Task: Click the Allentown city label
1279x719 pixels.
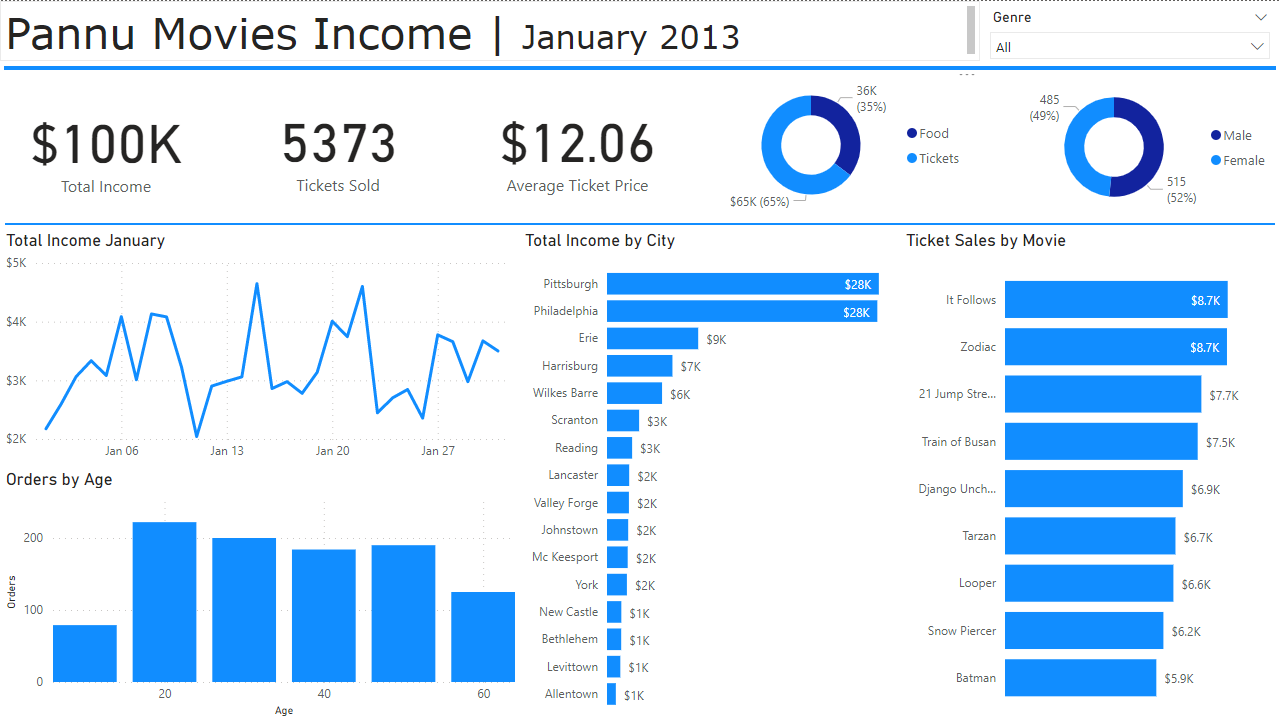Action: click(x=571, y=693)
